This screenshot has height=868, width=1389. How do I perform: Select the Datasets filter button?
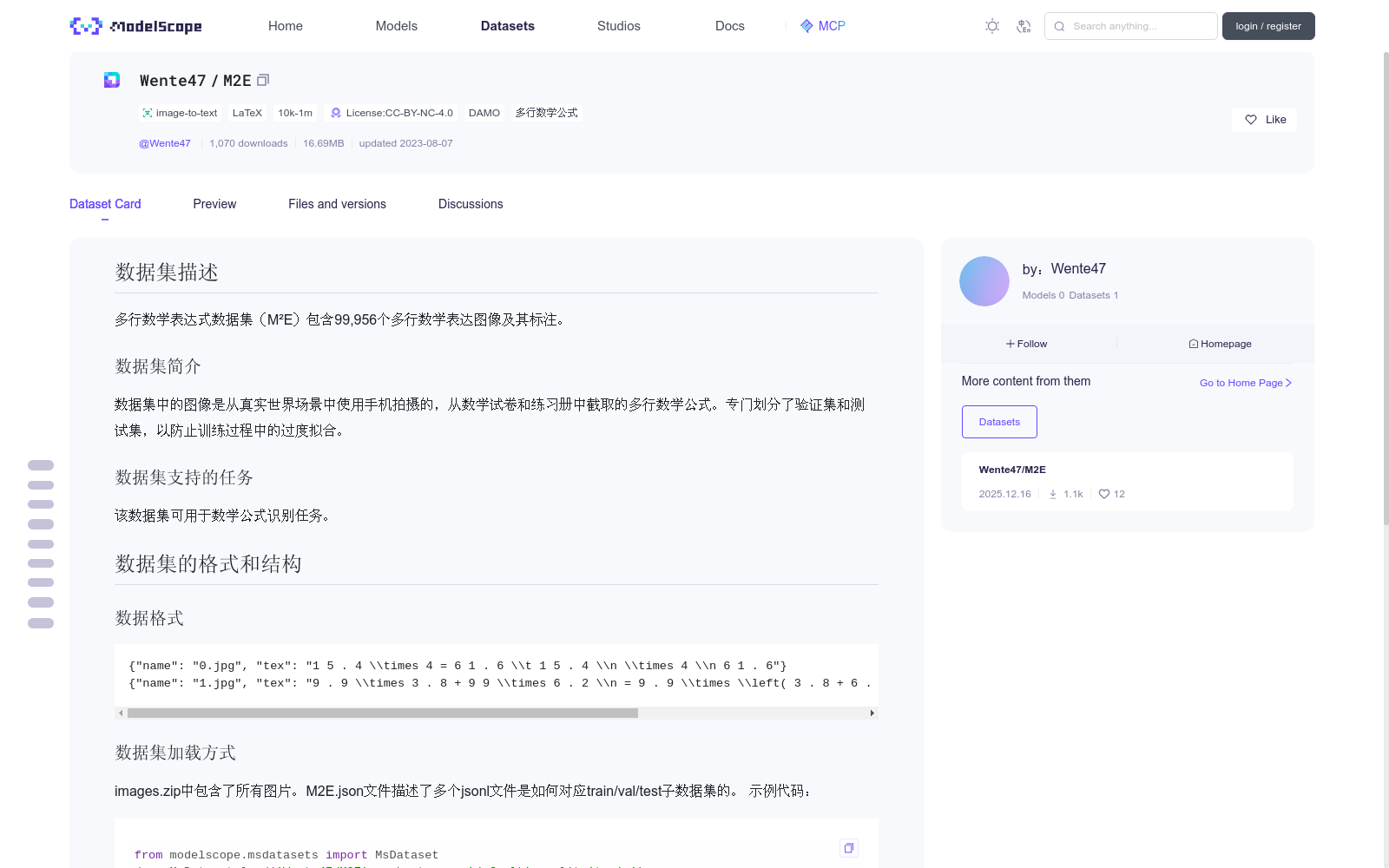pyautogui.click(x=999, y=422)
